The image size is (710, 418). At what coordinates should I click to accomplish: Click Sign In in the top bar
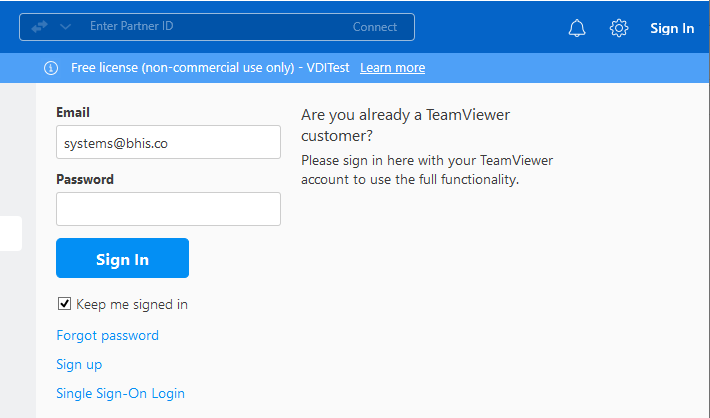click(671, 29)
